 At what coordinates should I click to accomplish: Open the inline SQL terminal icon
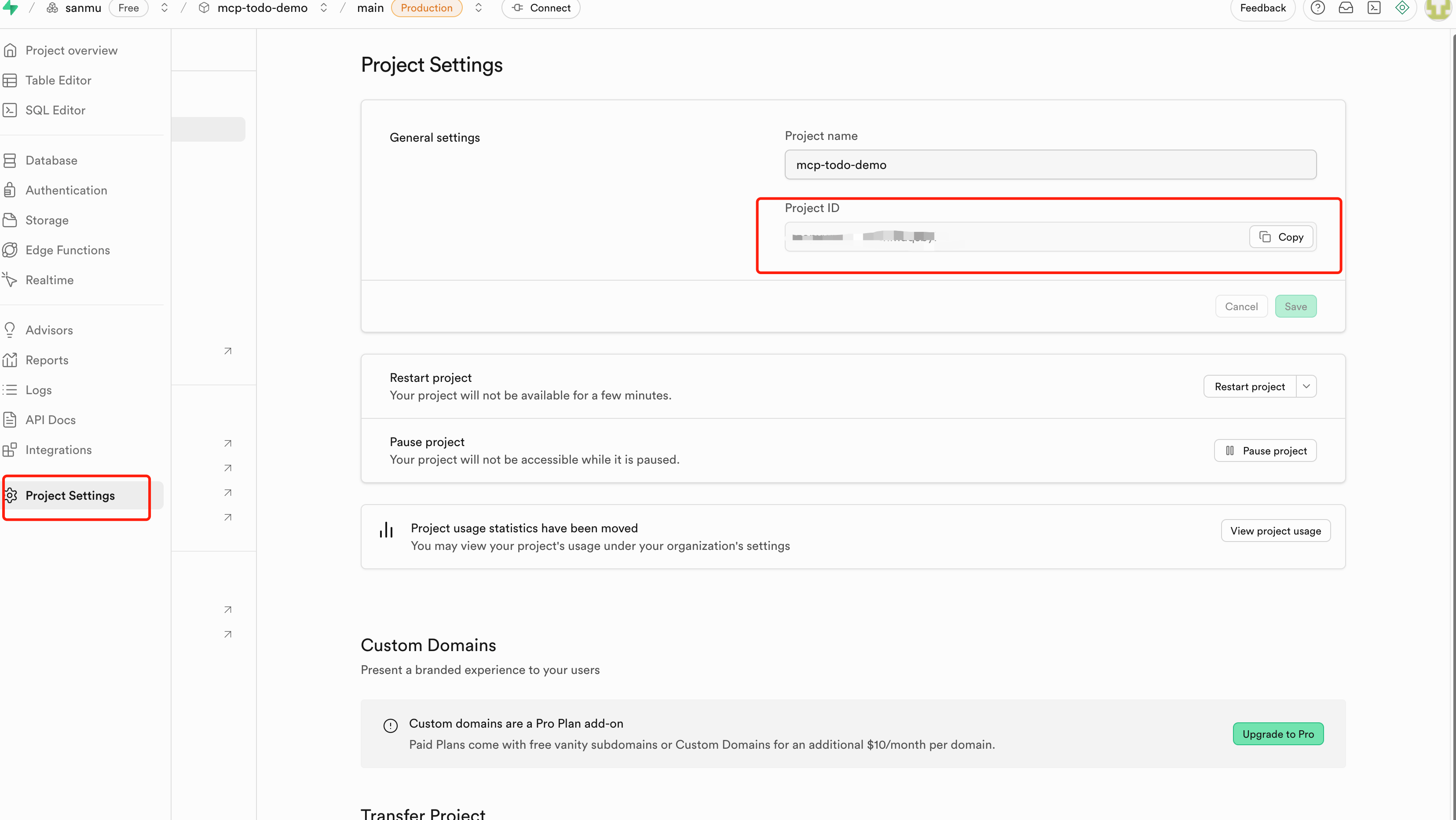pos(1374,8)
